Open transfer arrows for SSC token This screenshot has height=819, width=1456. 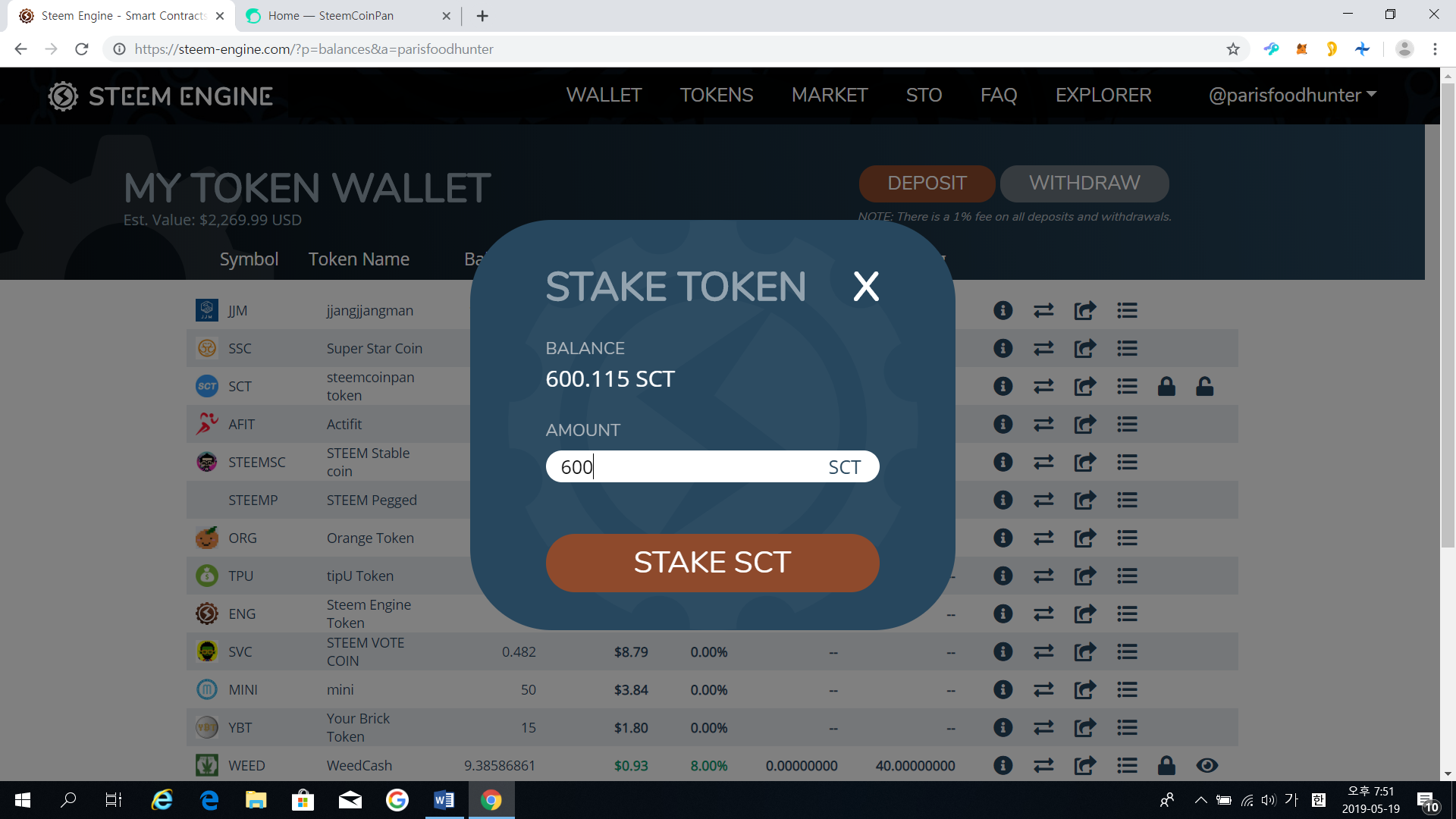1043,348
